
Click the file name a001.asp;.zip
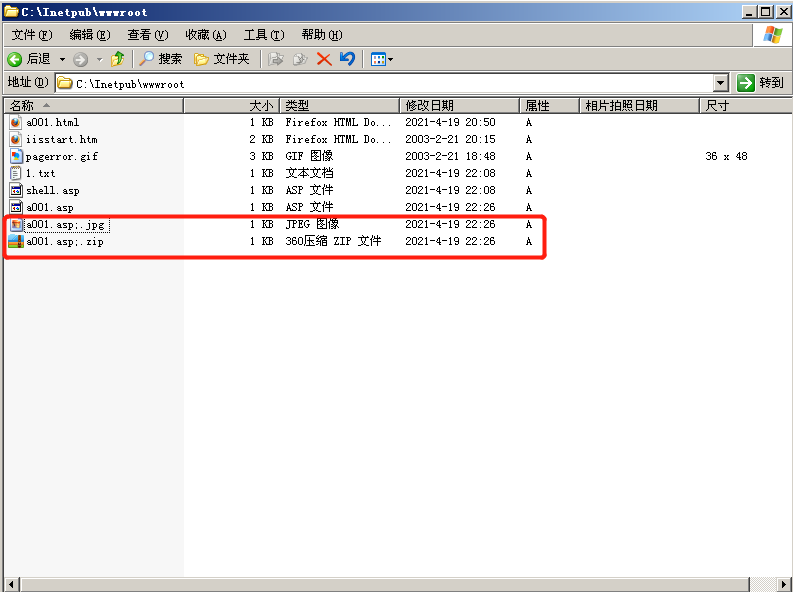tap(65, 242)
